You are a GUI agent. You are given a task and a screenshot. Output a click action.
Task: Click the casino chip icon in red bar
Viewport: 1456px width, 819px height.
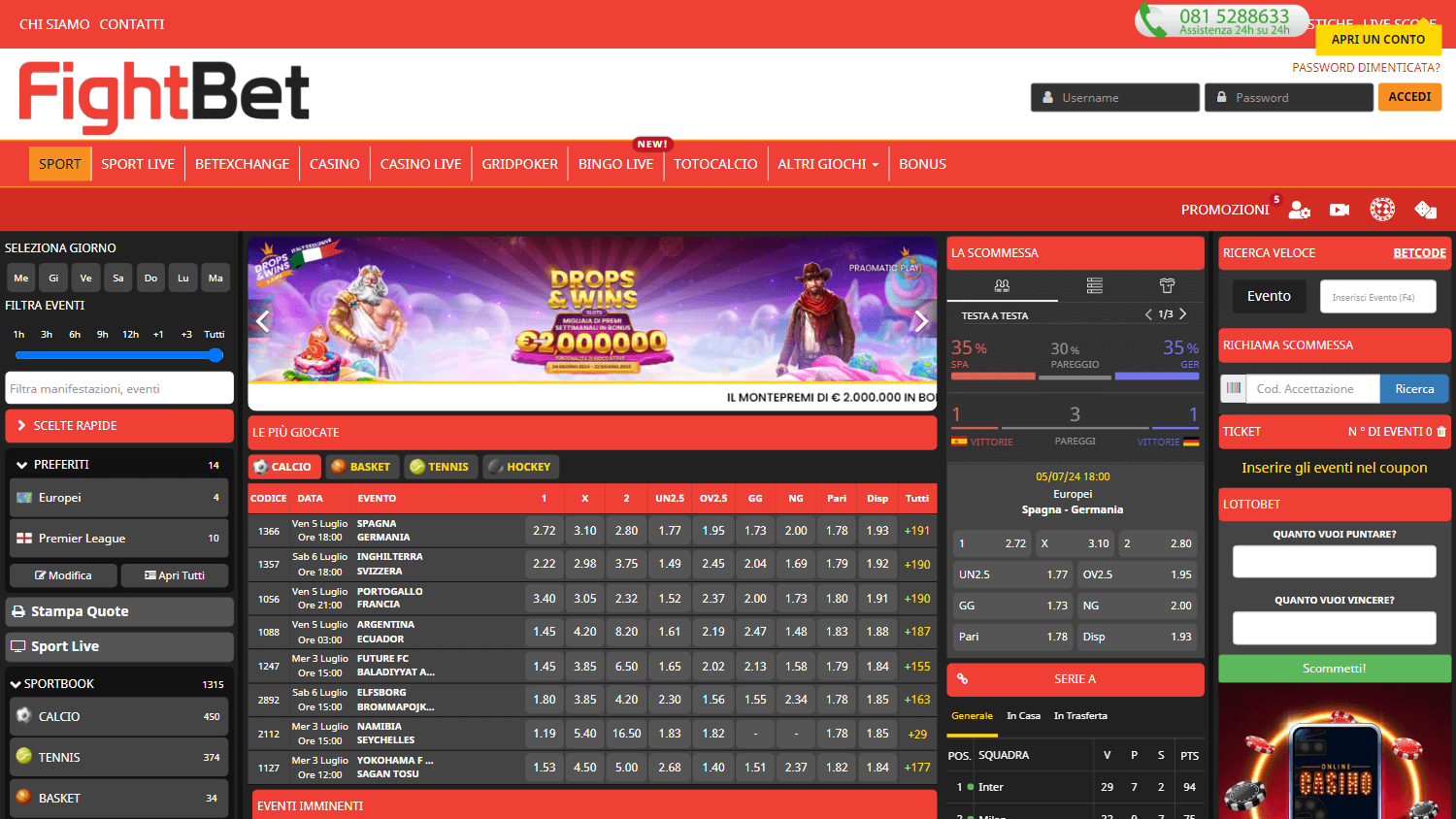pyautogui.click(x=1382, y=210)
